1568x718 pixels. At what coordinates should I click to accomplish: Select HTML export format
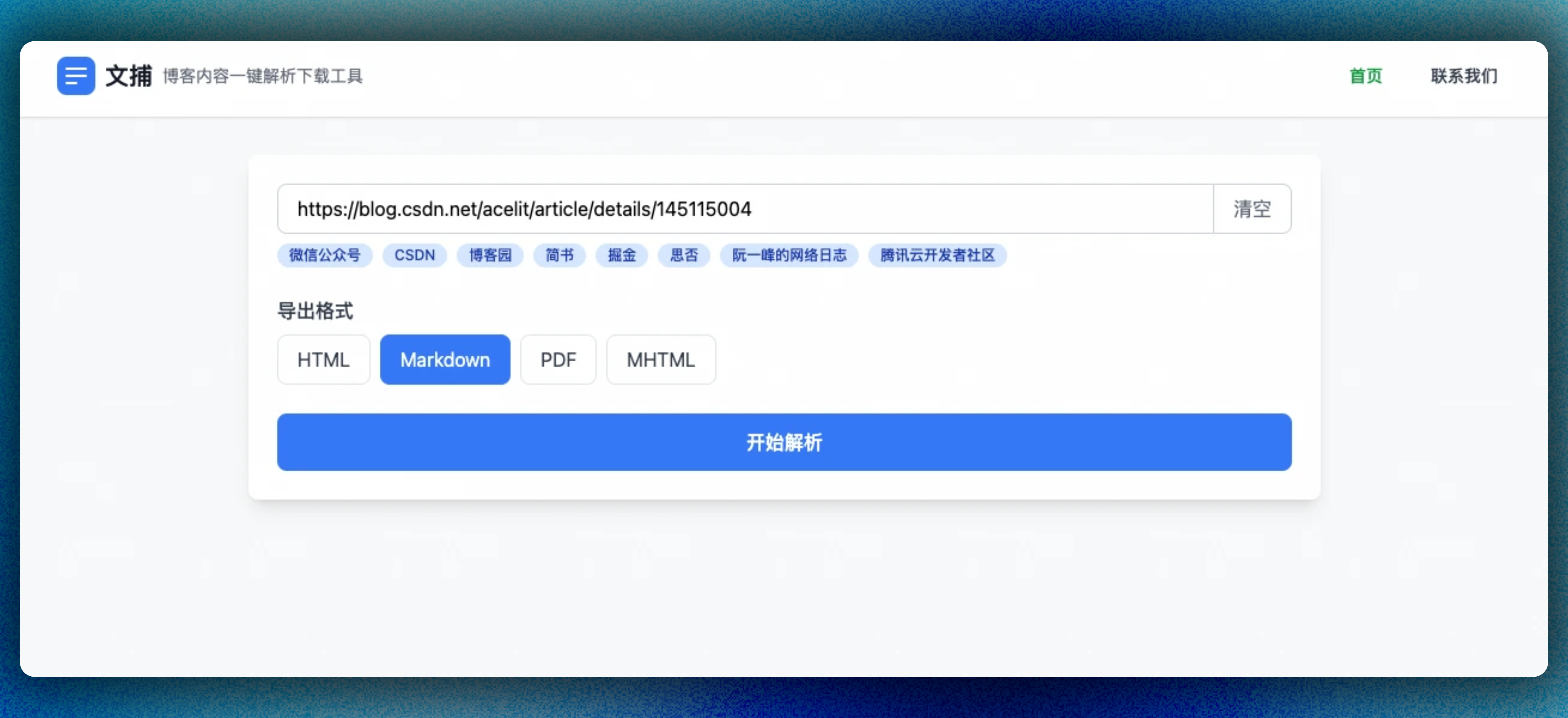(323, 360)
